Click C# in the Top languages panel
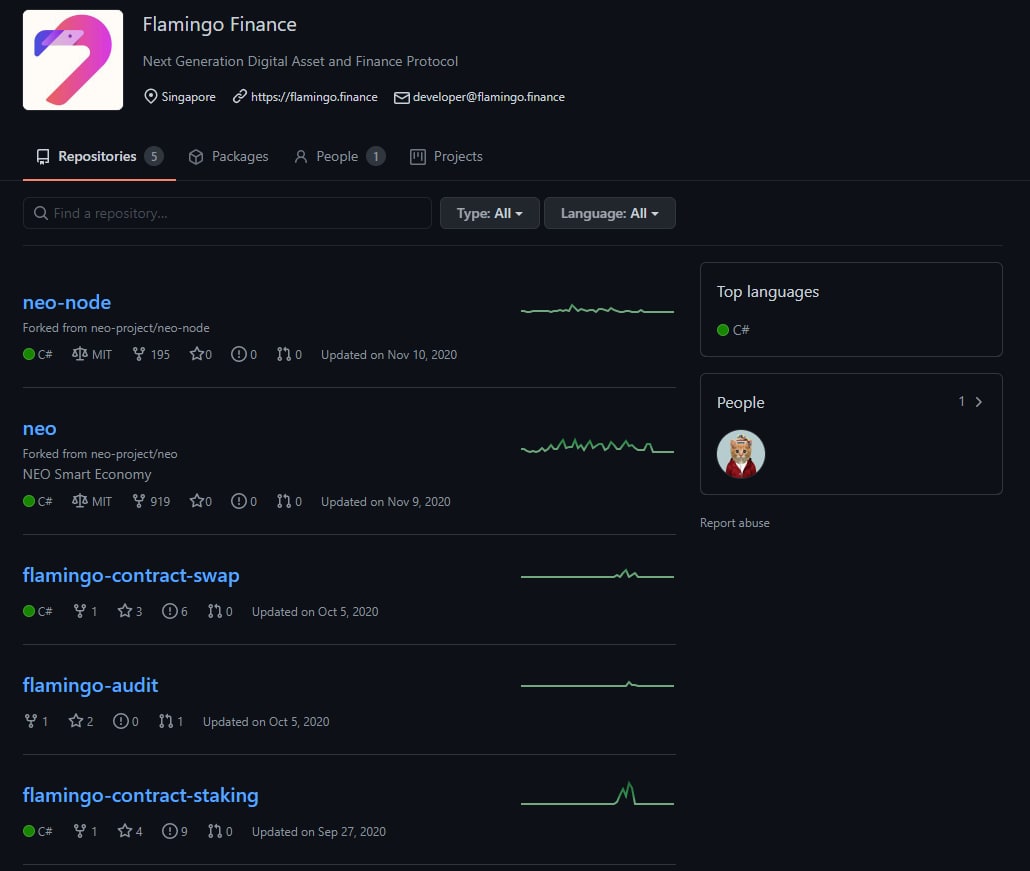The image size is (1030, 871). (741, 330)
